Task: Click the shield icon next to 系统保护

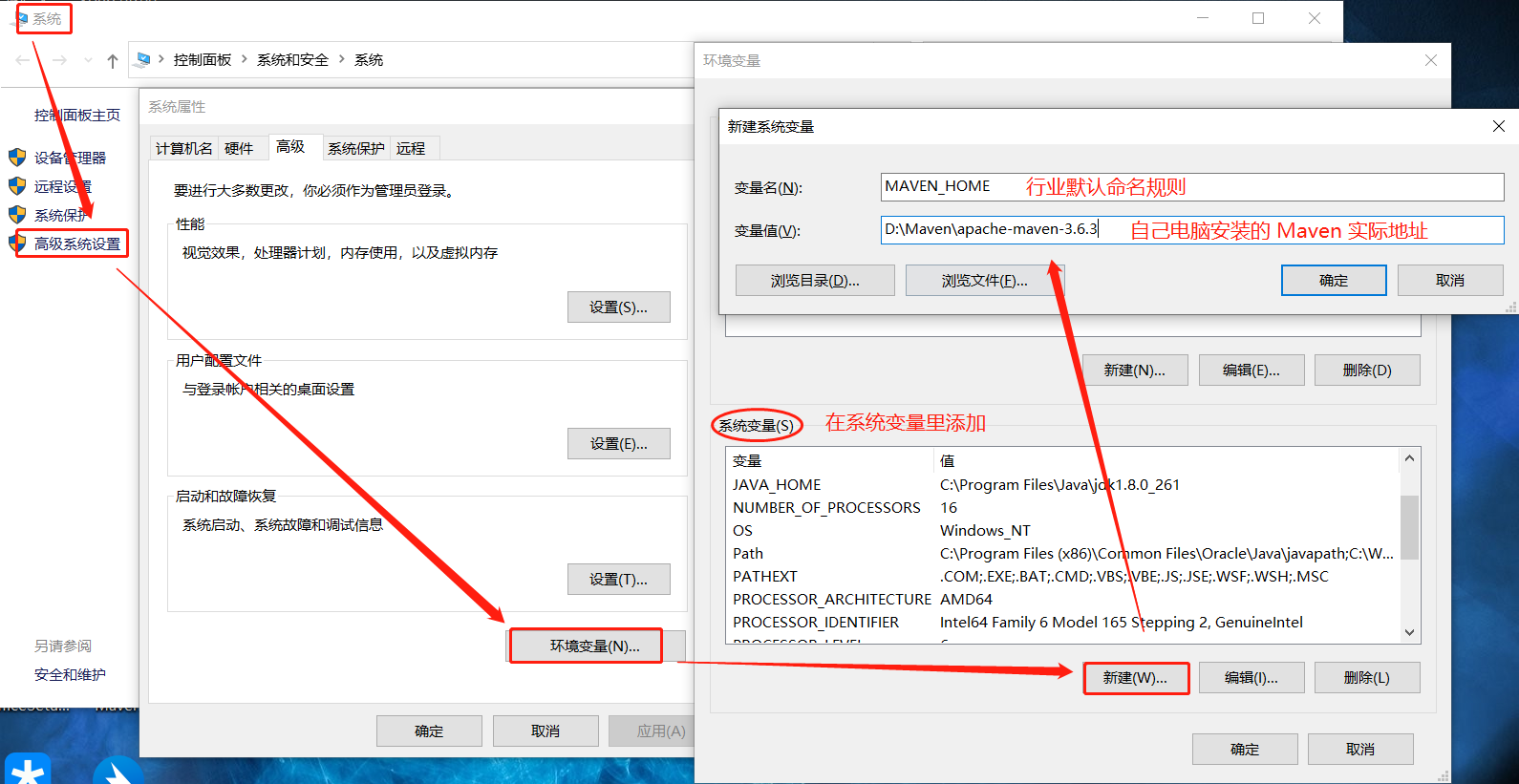Action: [17, 214]
